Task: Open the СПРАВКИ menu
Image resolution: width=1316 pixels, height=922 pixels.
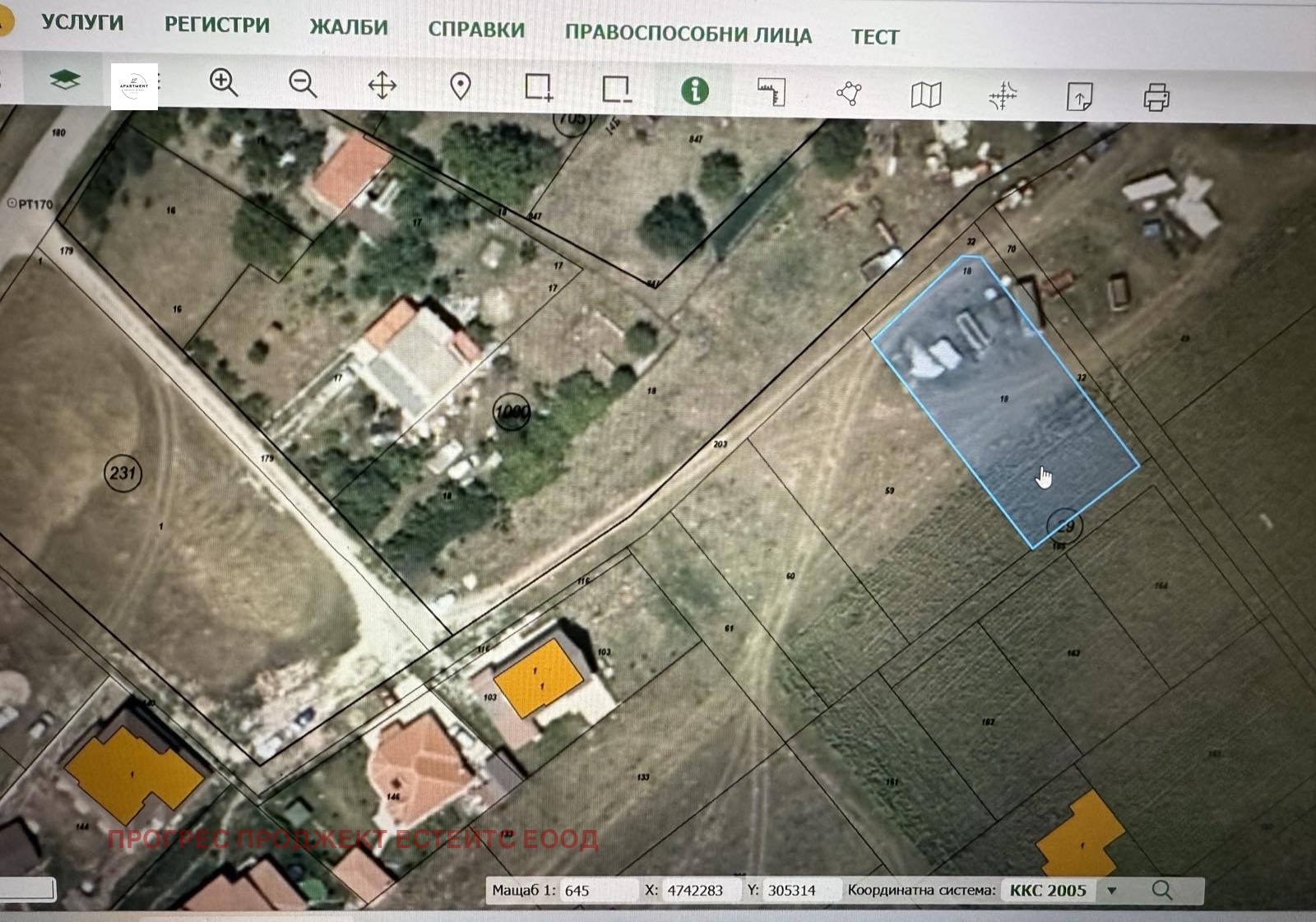Action: tap(476, 30)
